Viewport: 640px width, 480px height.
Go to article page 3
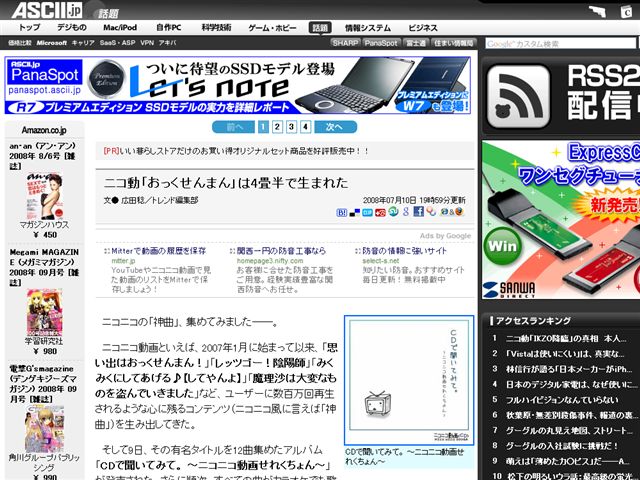coord(291,127)
